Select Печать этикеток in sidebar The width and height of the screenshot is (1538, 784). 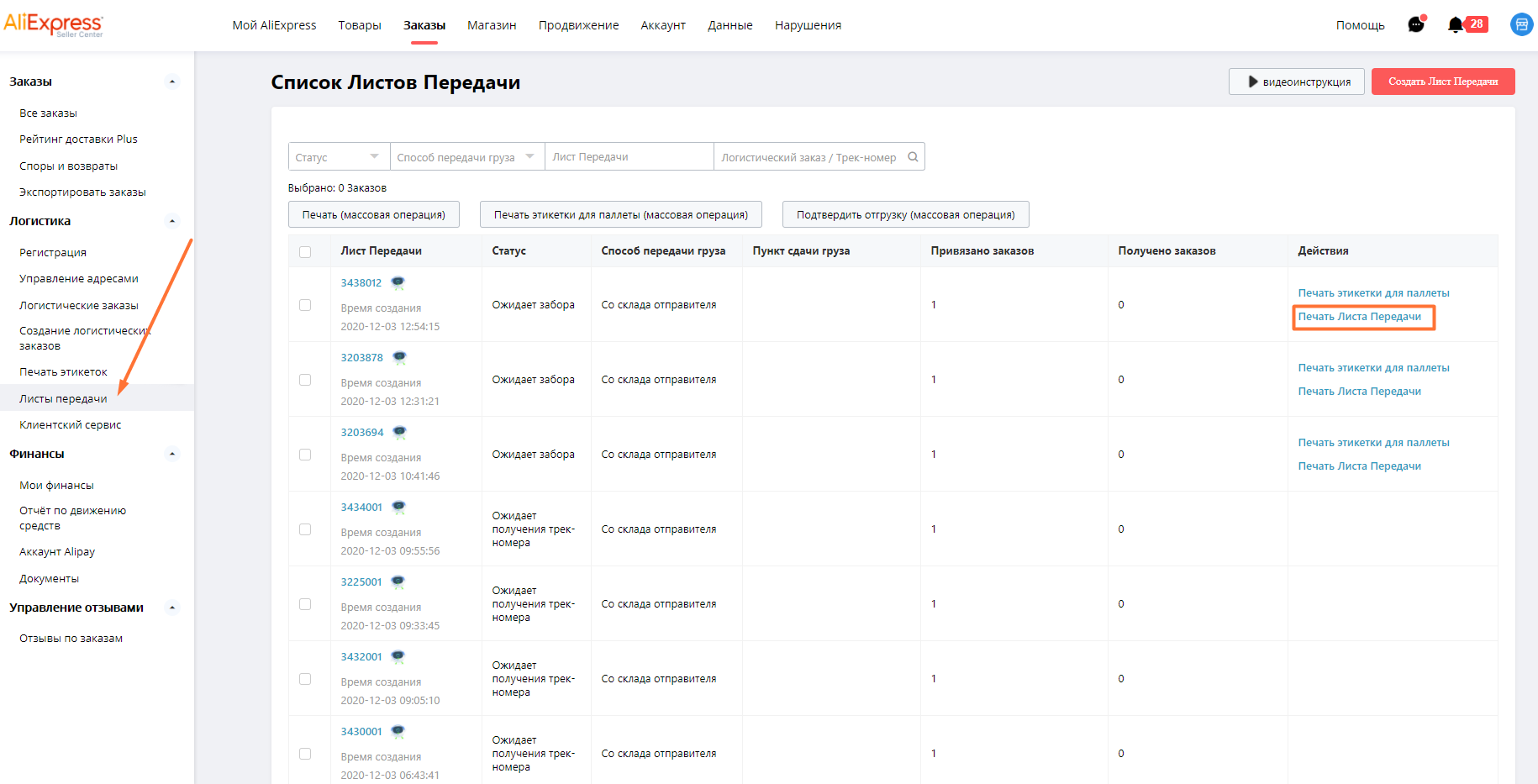[x=63, y=372]
